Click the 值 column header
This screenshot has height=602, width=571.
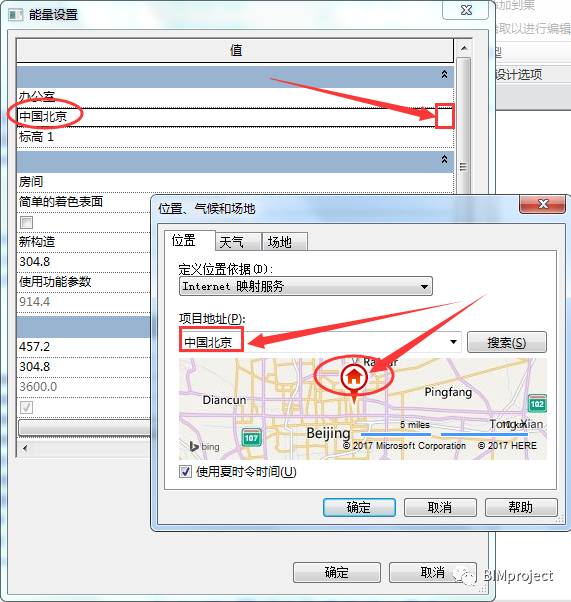coord(235,50)
